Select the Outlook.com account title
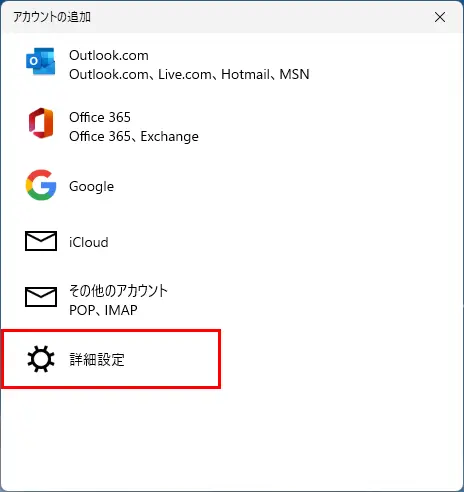The width and height of the screenshot is (464, 492). 109,55
